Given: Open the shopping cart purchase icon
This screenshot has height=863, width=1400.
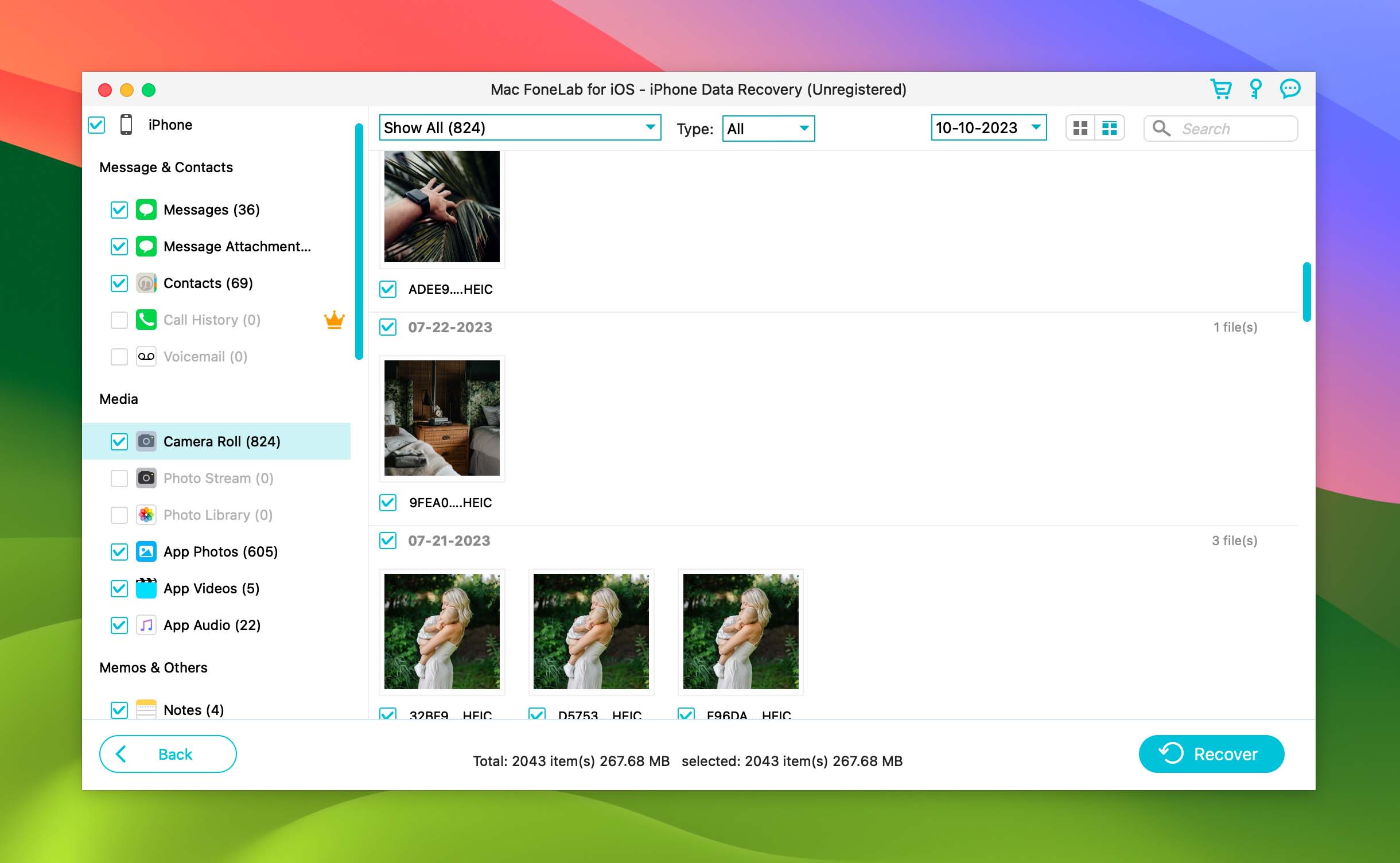Looking at the screenshot, I should click(1220, 89).
